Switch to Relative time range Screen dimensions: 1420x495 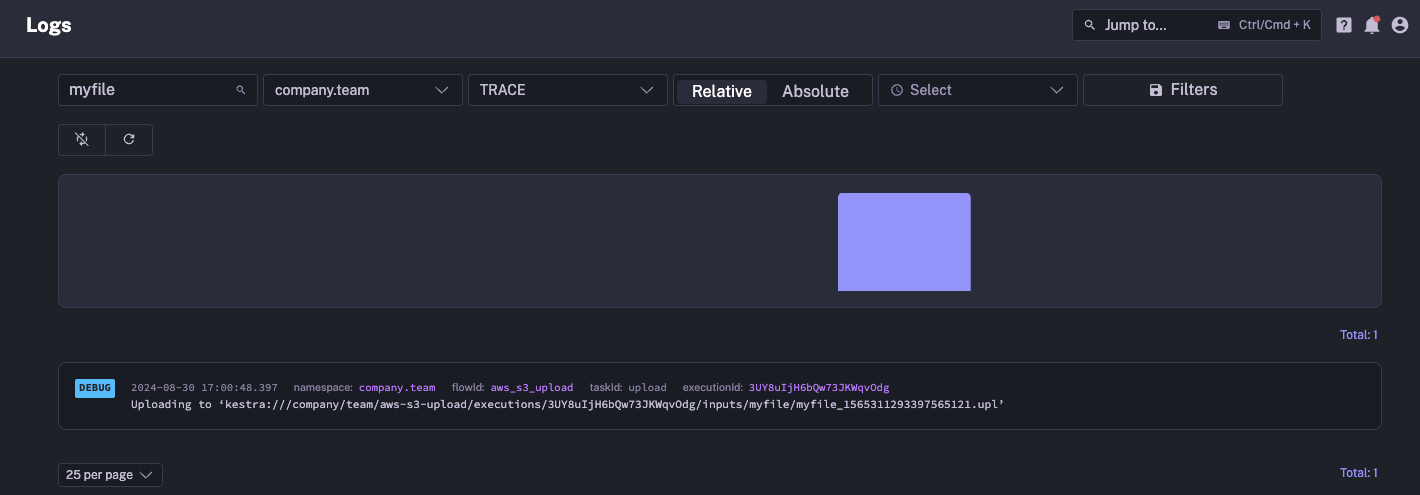[x=721, y=91]
